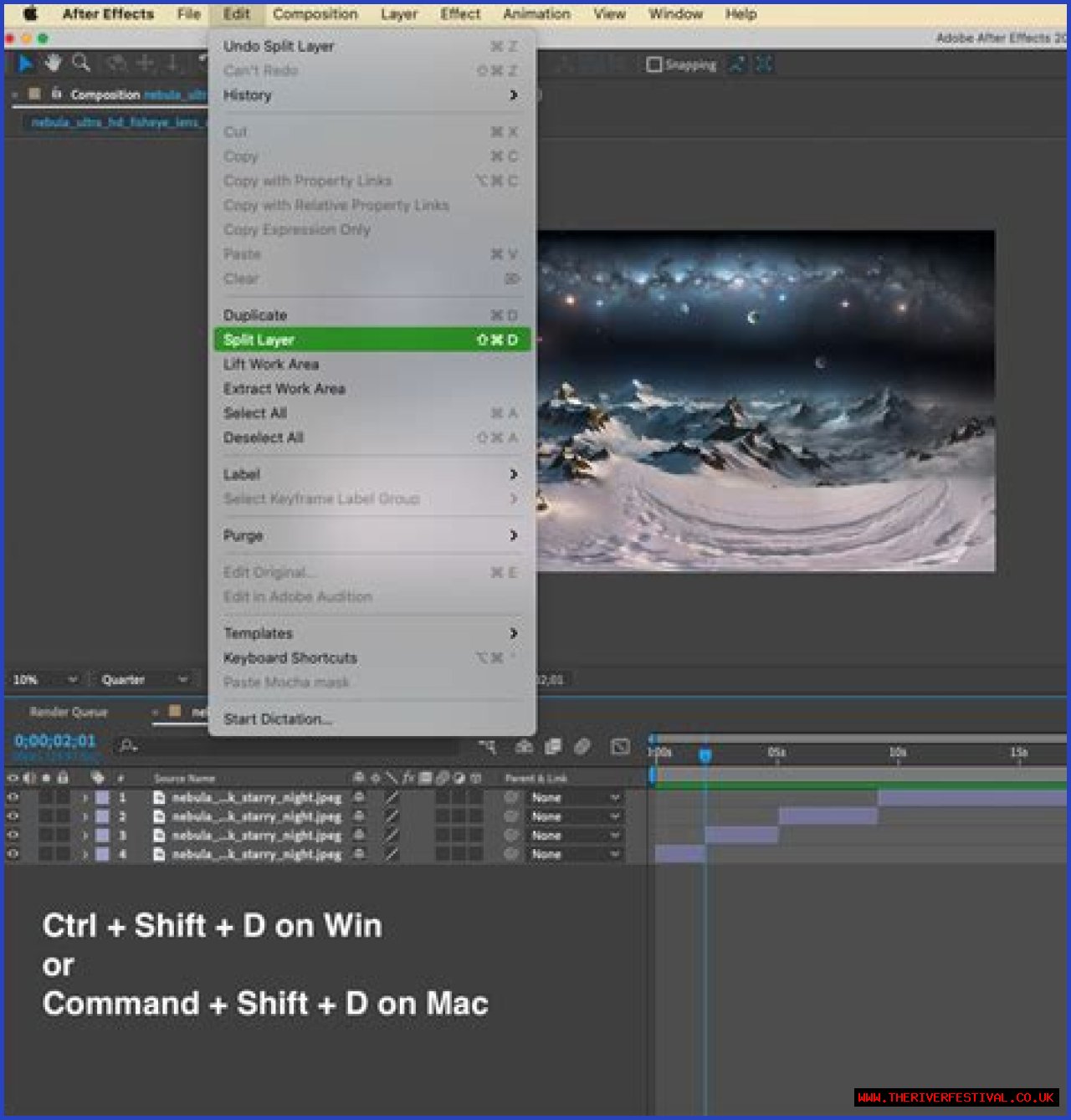Toggle visibility of layer 4
1071x1120 pixels.
click(13, 854)
